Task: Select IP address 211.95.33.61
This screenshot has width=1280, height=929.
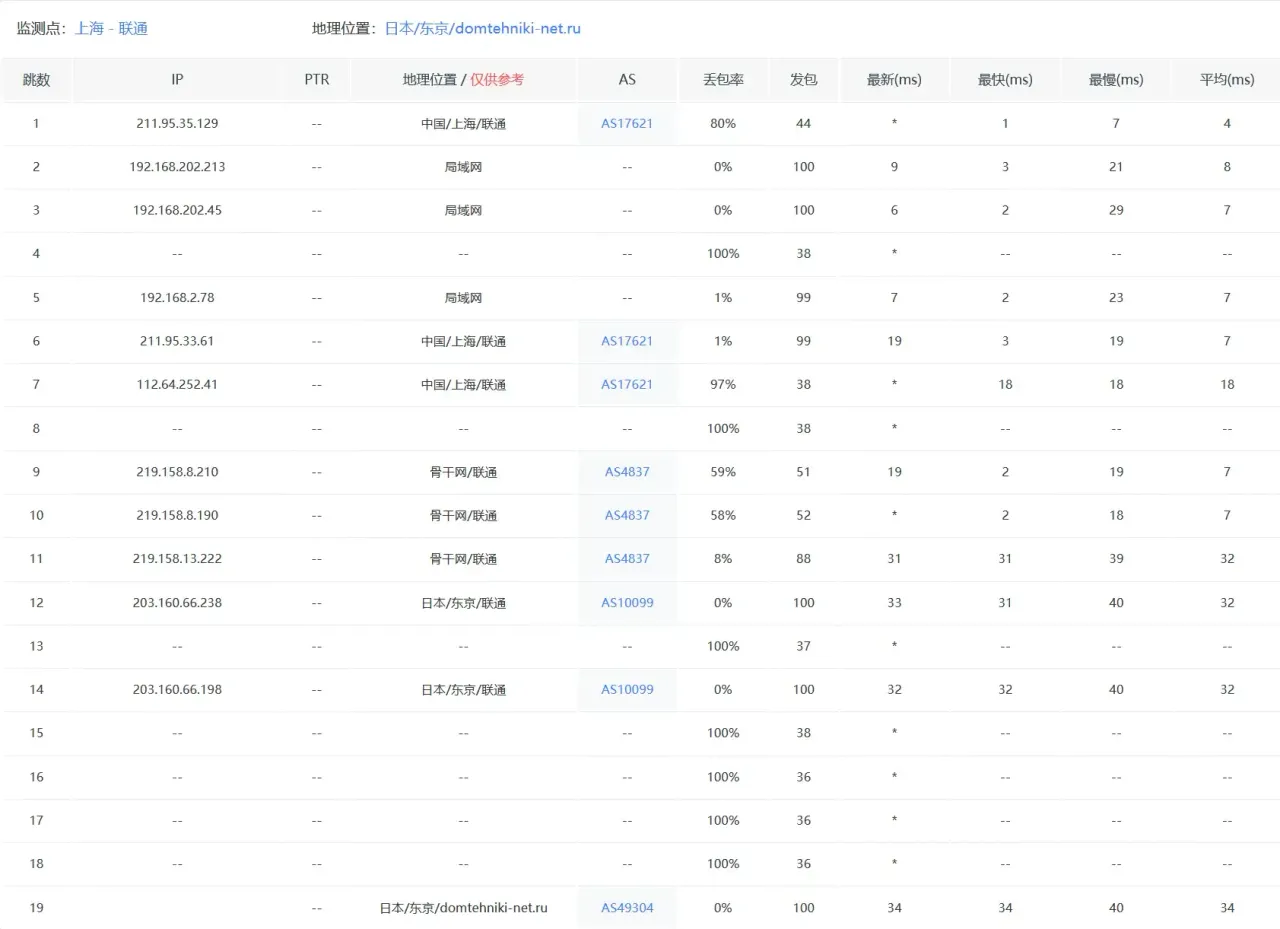Action: [x=177, y=341]
